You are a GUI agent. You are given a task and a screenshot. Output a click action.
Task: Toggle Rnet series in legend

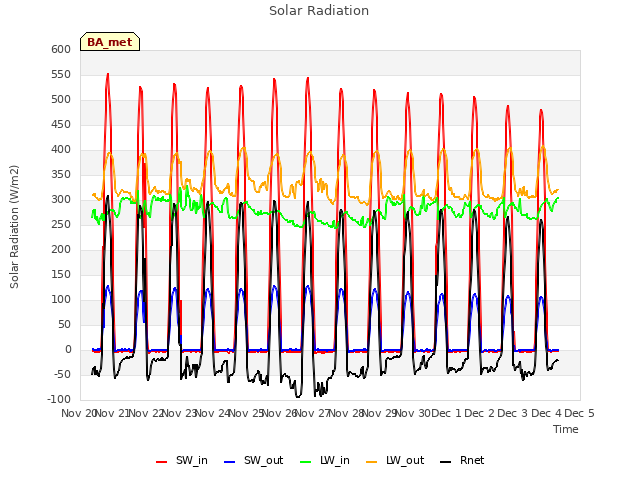coord(462,460)
